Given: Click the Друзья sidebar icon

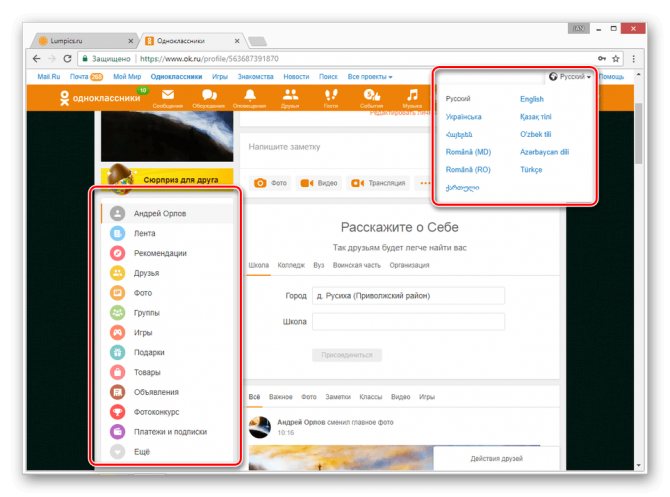Looking at the screenshot, I should [x=118, y=273].
